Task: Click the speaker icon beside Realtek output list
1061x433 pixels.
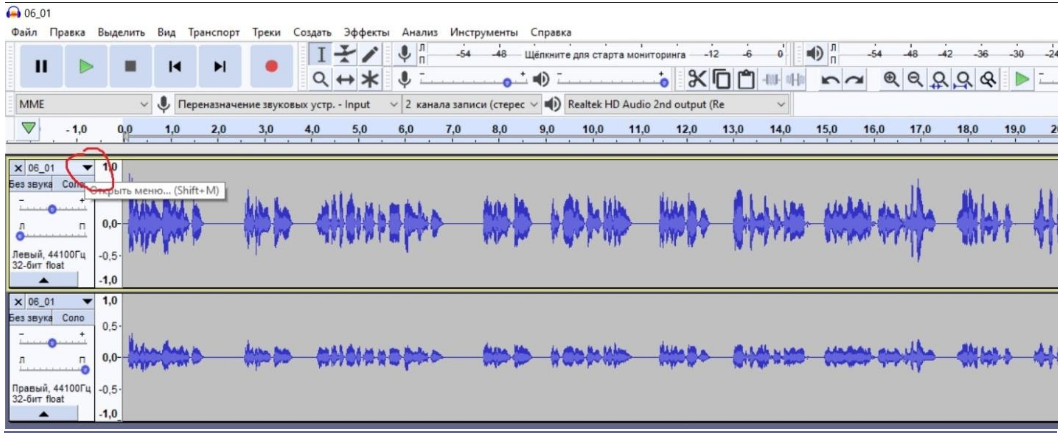Action: point(553,104)
